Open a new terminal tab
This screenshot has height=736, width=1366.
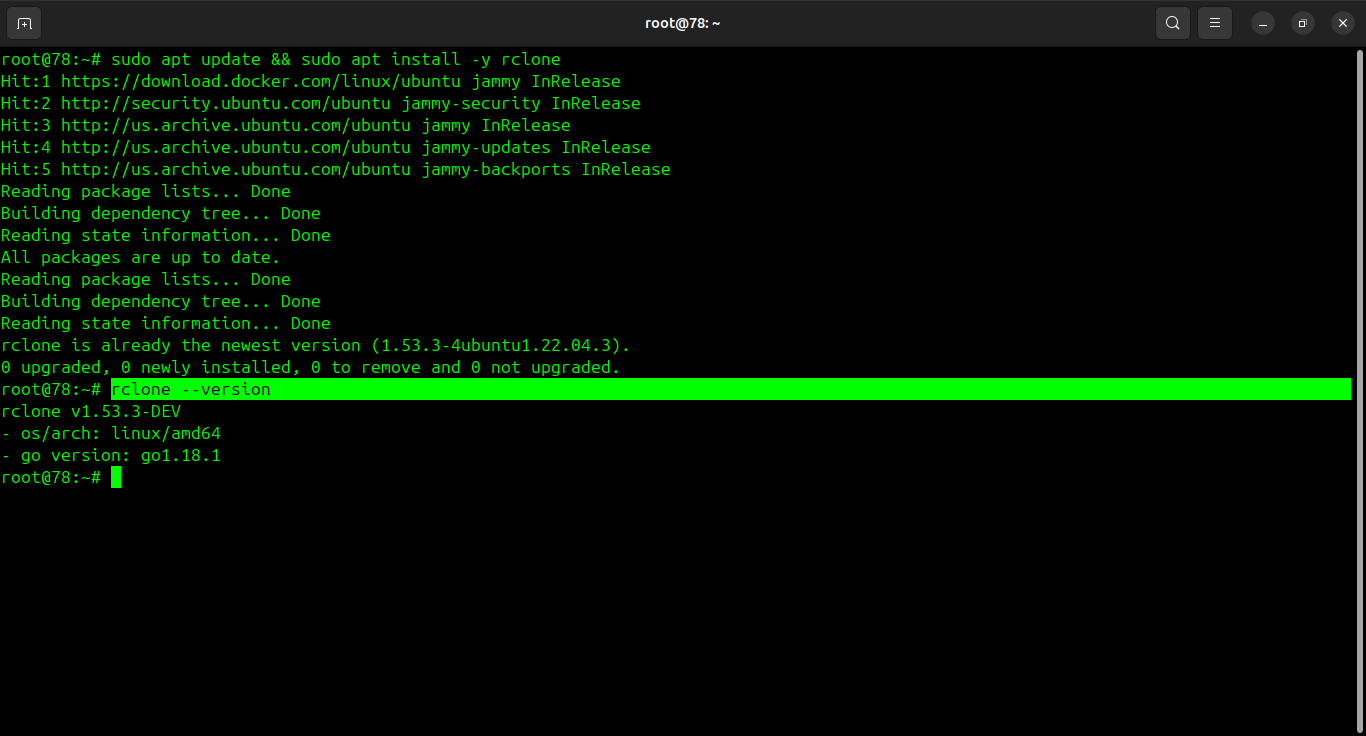coord(24,23)
